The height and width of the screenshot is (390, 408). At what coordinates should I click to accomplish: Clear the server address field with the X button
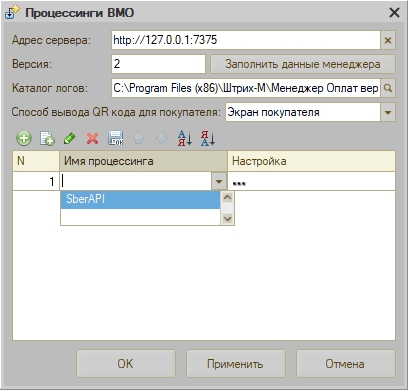[388, 40]
